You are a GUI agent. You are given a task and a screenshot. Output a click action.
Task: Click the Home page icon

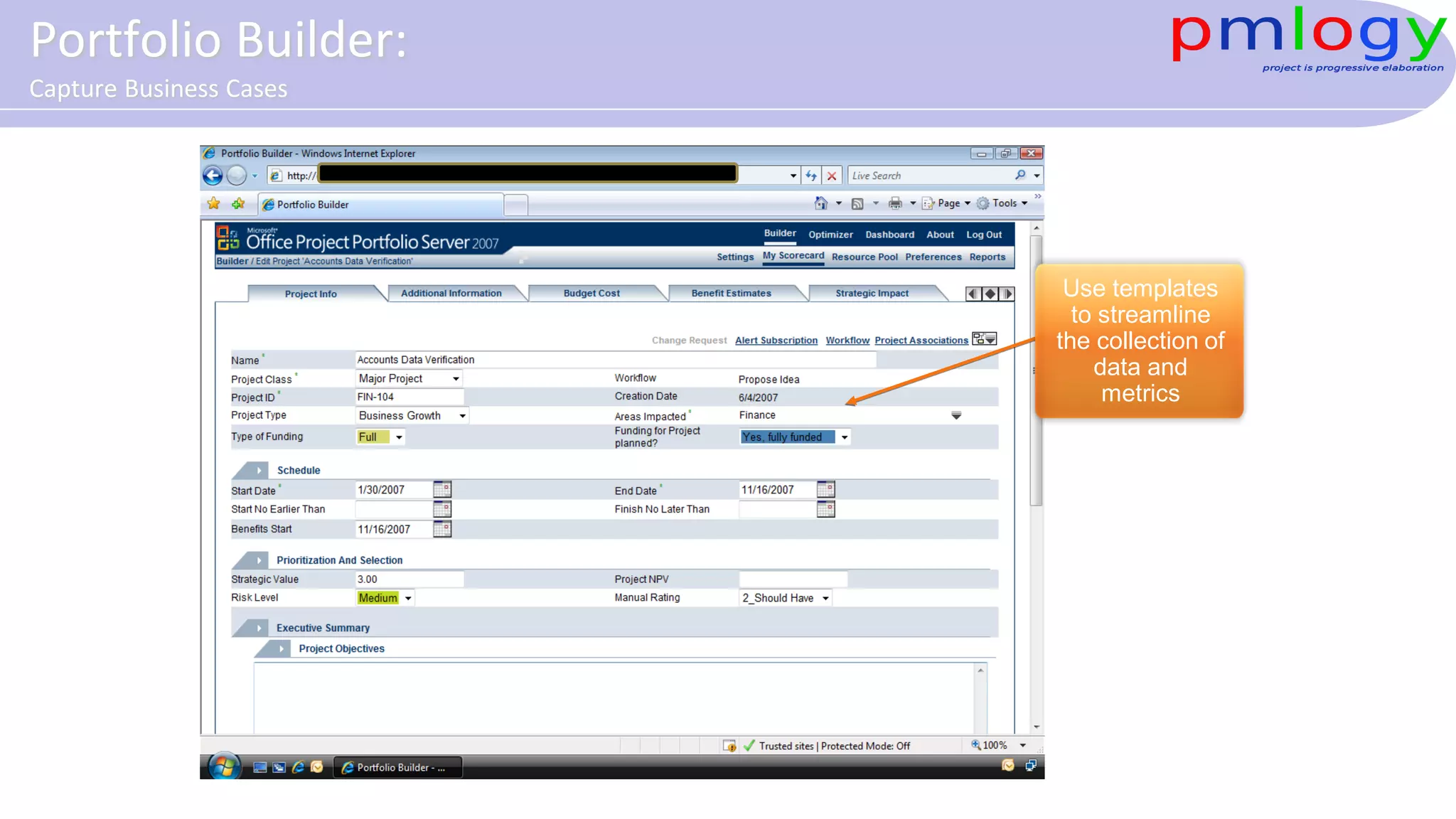[x=821, y=203]
